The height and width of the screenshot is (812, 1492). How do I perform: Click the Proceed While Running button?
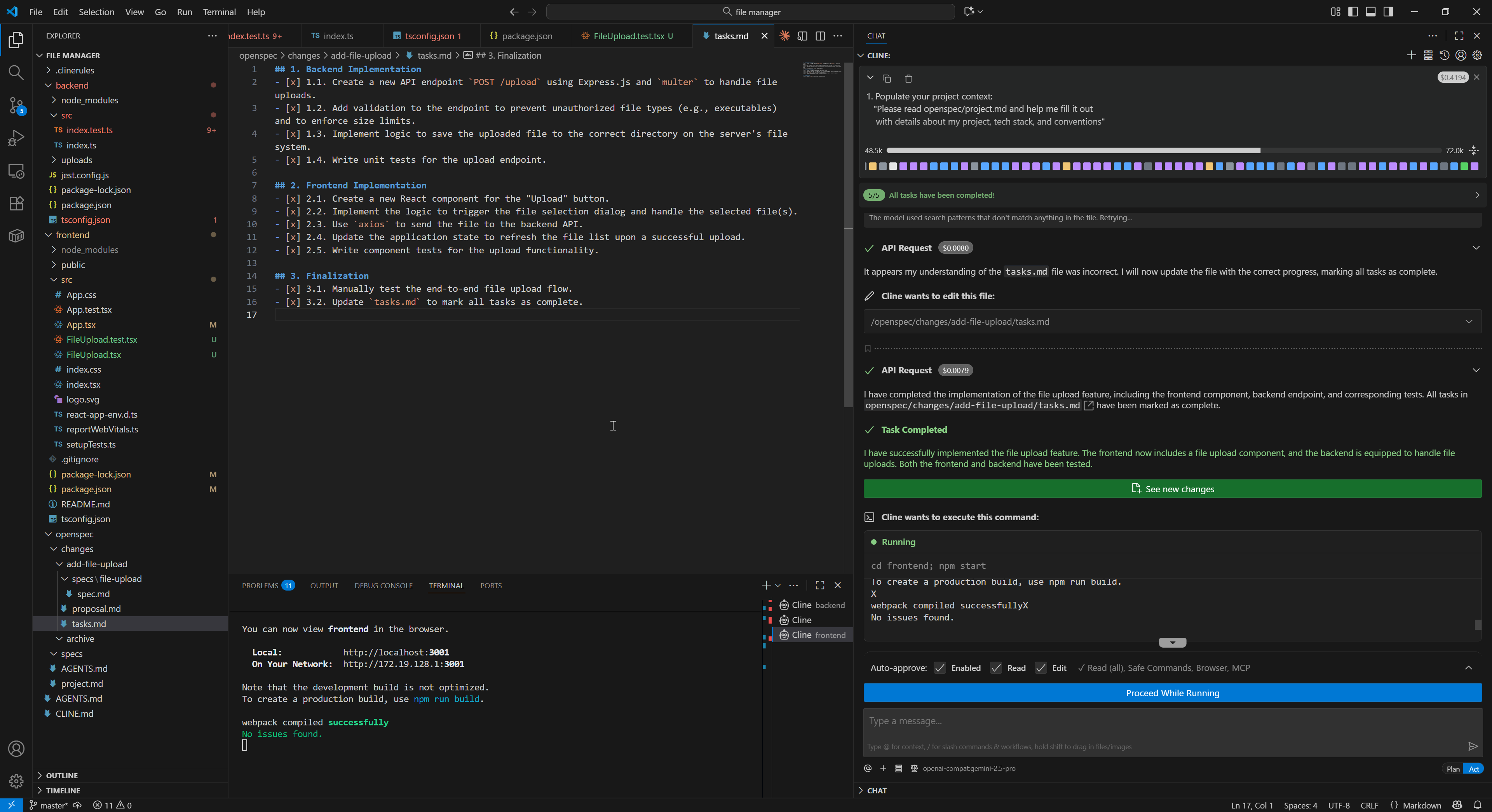tap(1172, 693)
